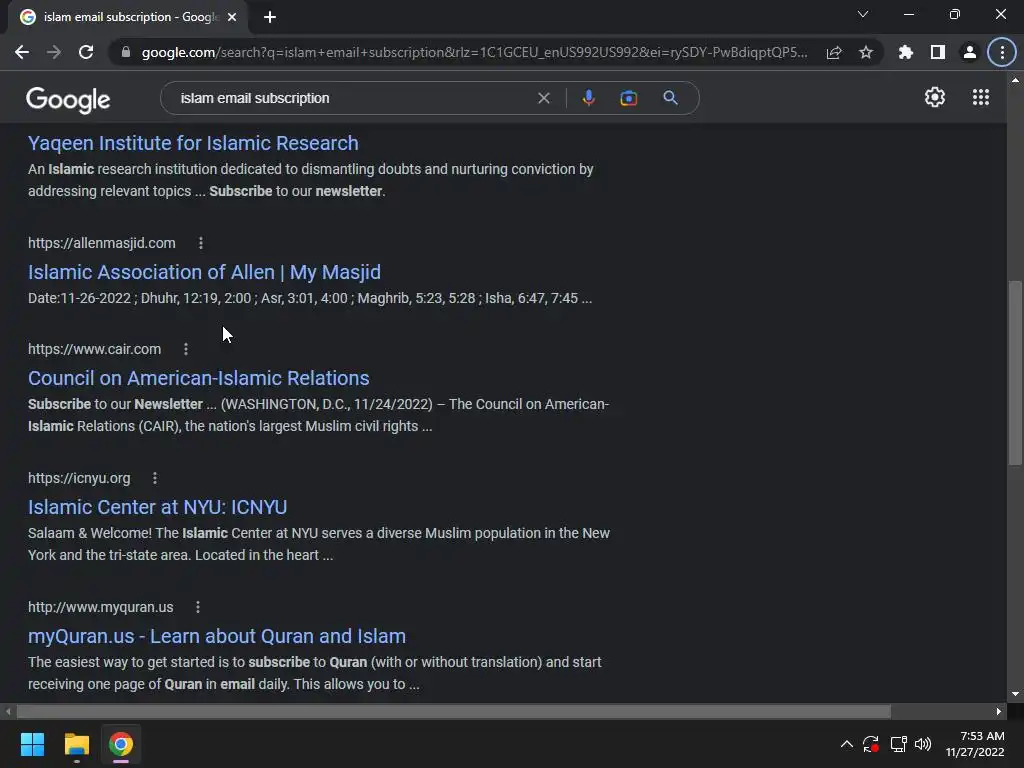
Task: Click the http://www.myquran.us URL text
Action: [101, 607]
